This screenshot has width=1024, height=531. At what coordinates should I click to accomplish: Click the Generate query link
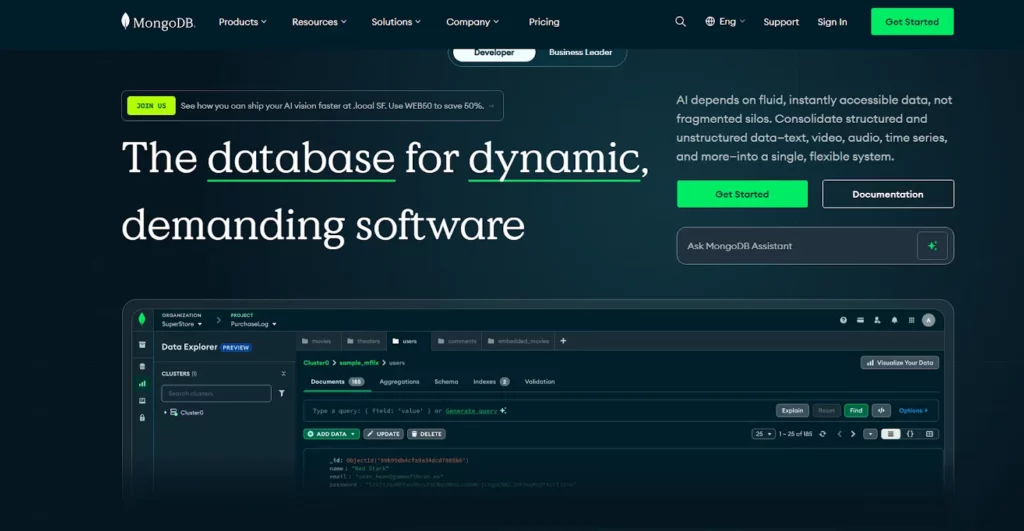(471, 411)
